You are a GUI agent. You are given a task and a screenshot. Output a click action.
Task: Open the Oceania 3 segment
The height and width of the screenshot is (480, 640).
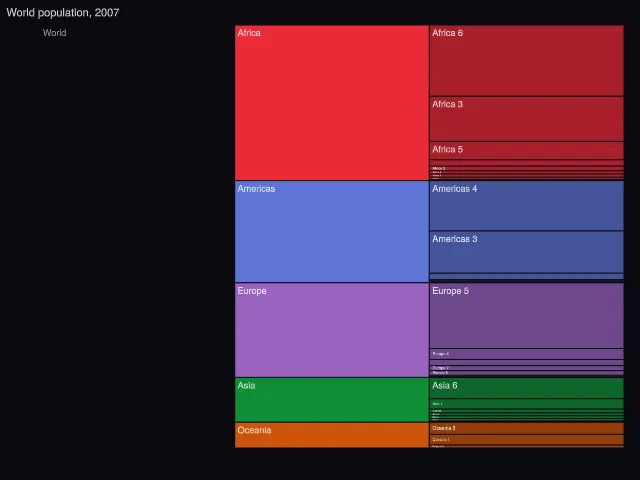527,428
